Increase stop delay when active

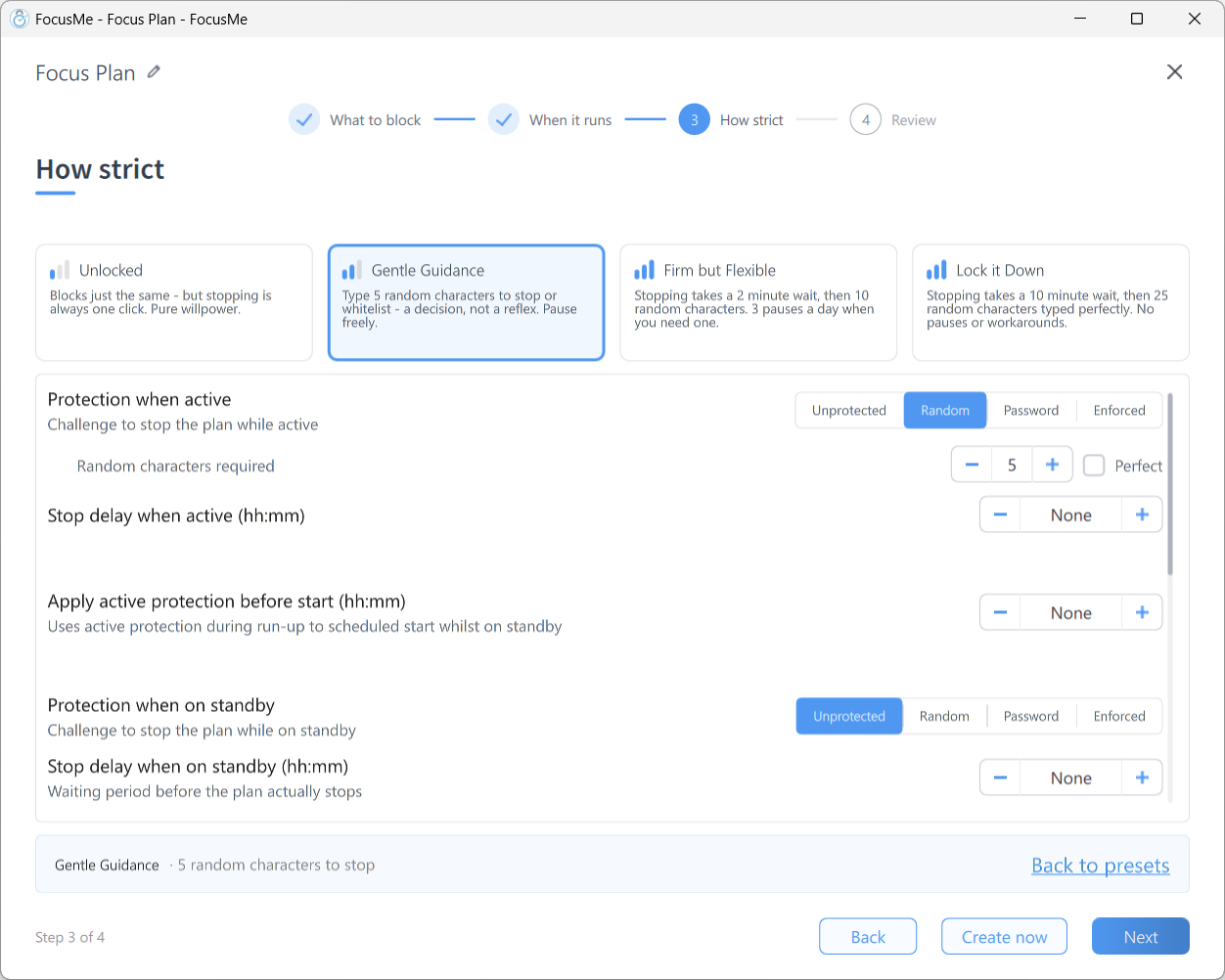(x=1142, y=514)
